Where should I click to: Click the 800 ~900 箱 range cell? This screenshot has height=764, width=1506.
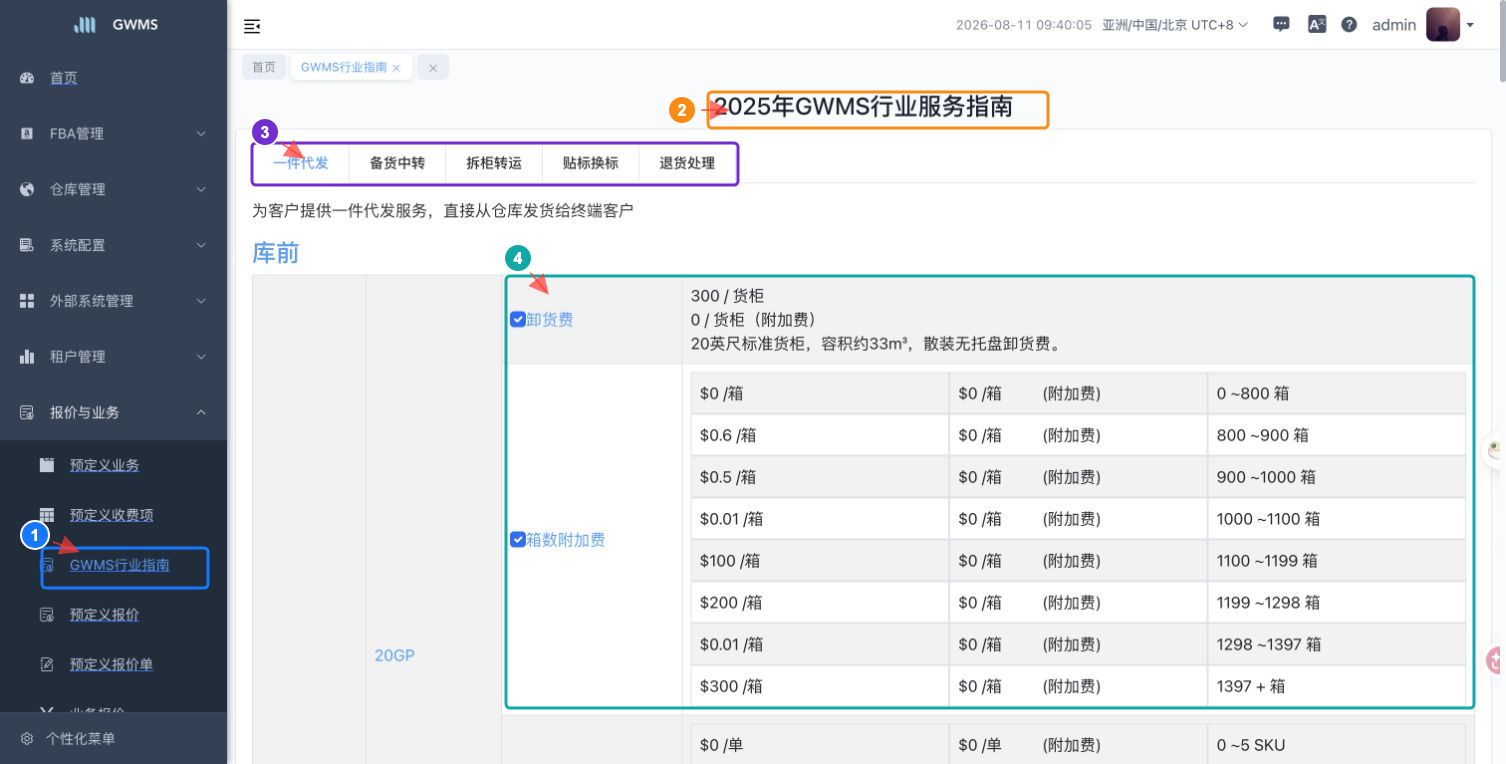pyautogui.click(x=1336, y=435)
